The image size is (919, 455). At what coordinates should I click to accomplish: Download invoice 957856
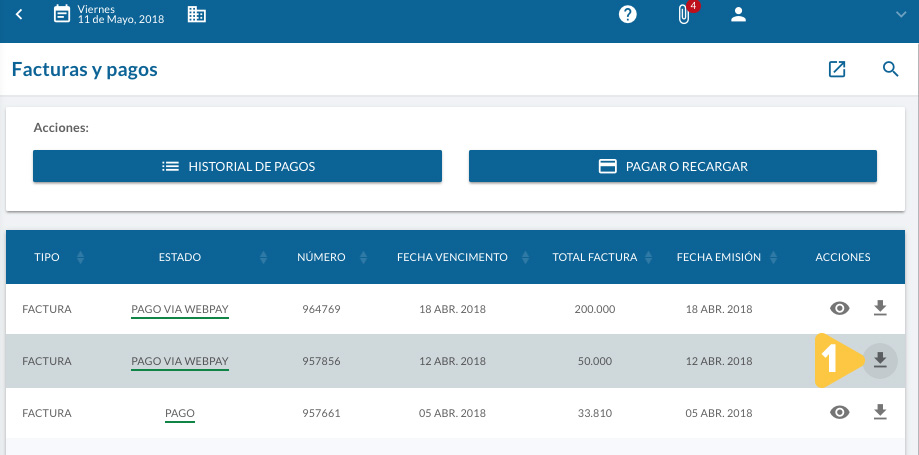880,361
